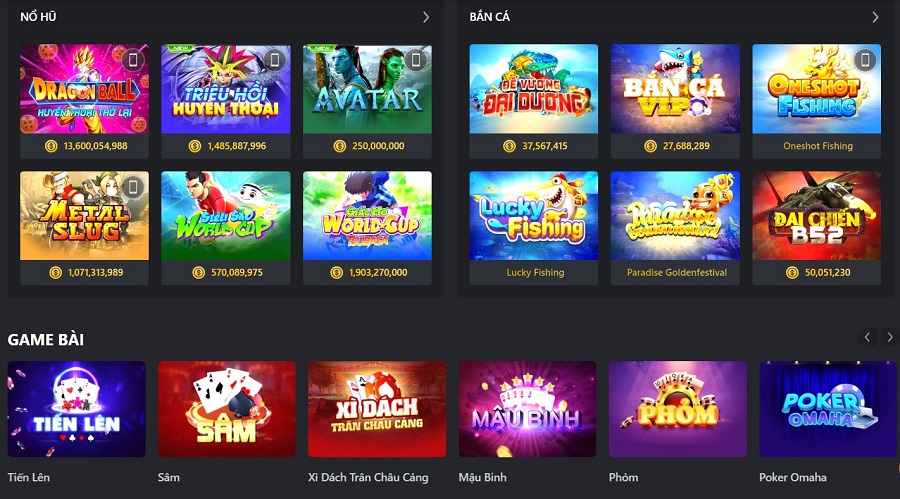Viewport: 900px width, 499px height.
Task: Click mobile icon on Metal Slug tile
Action: tap(133, 187)
